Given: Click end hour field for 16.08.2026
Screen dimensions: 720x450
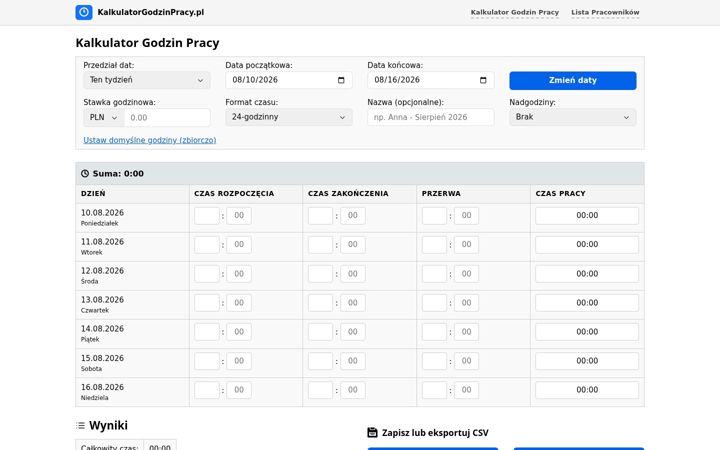Looking at the screenshot, I should click(x=321, y=390).
